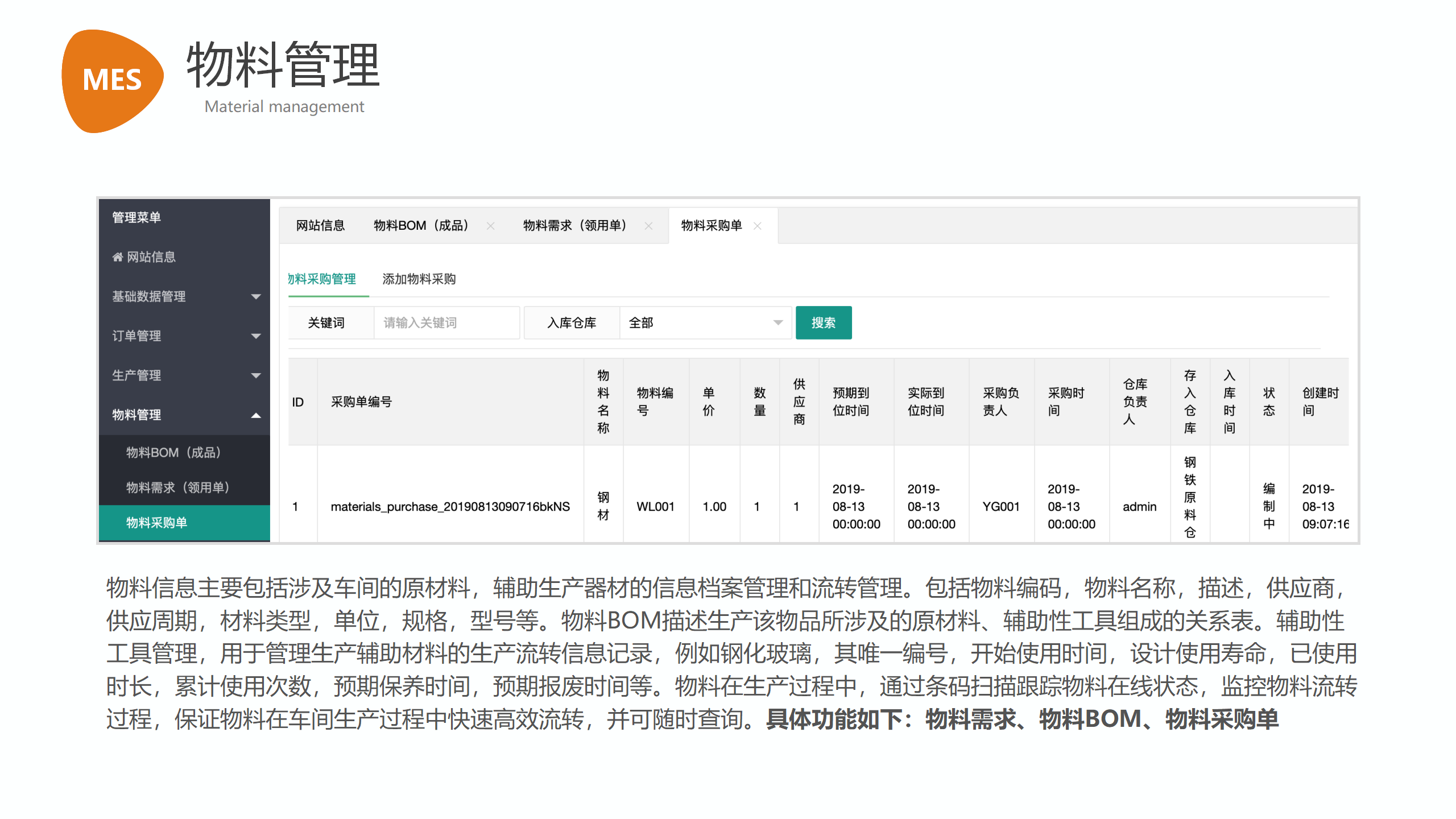1456x819 pixels.
Task: Click the orange MES logo
Action: click(112, 80)
